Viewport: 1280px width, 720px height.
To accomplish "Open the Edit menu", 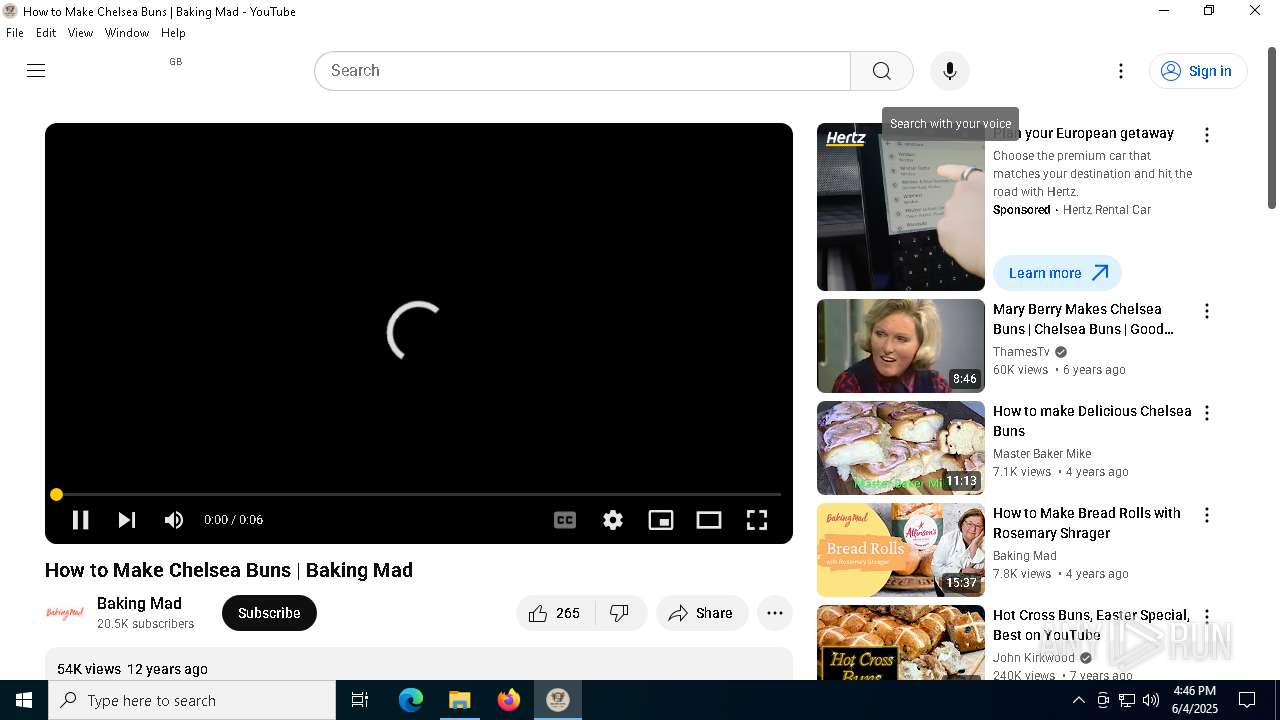I will [46, 33].
